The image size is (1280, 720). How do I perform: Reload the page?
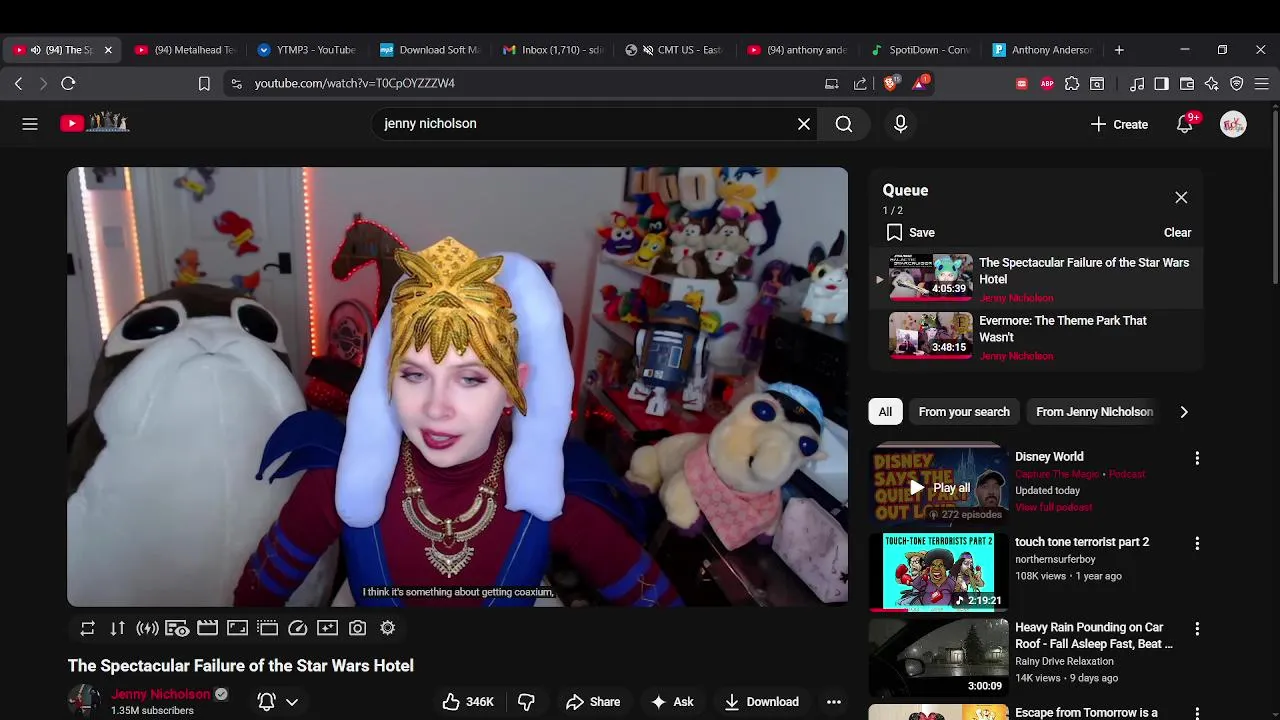tap(68, 84)
